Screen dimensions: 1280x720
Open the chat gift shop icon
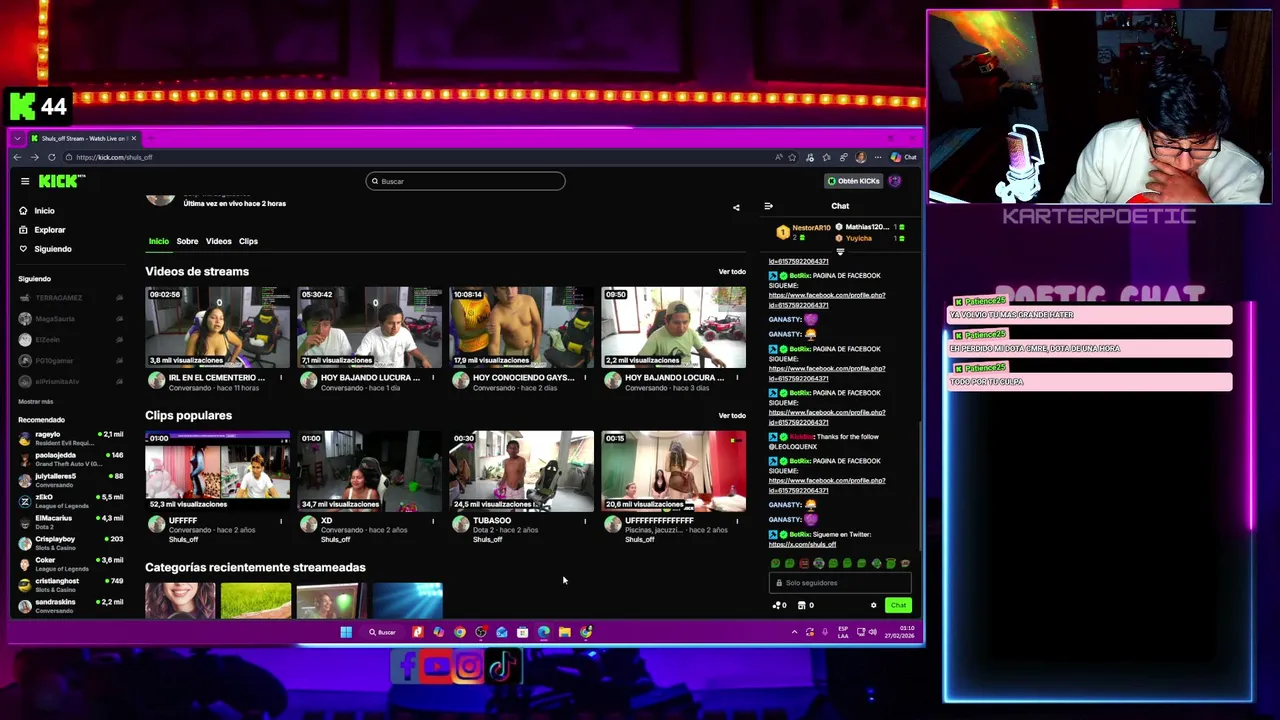(x=801, y=605)
